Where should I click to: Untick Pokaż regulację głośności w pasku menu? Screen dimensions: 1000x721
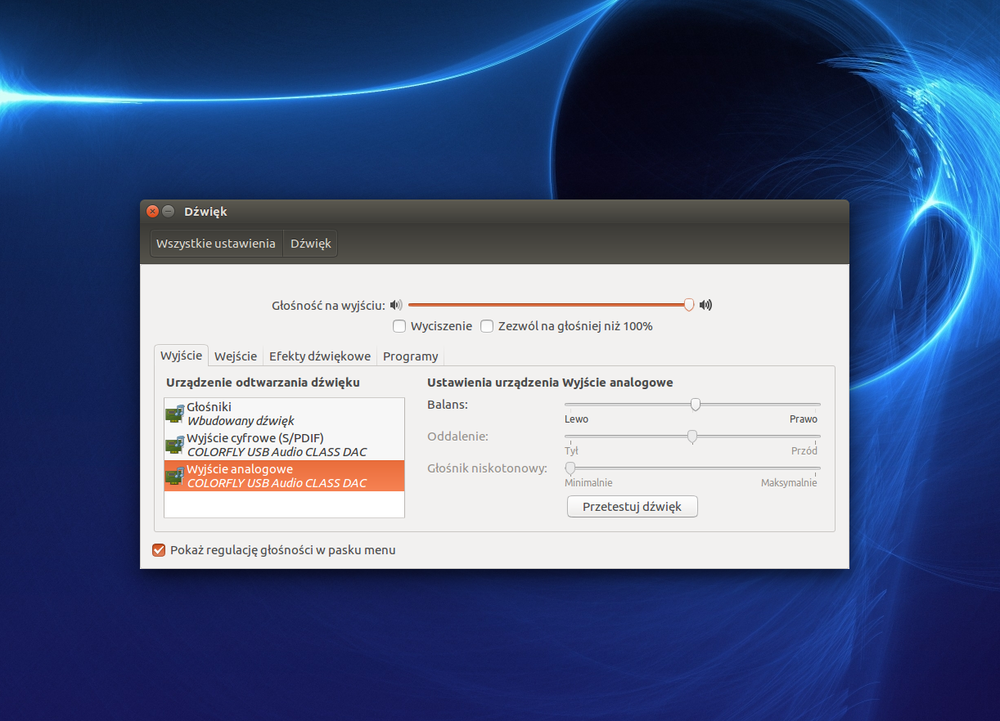[x=158, y=550]
